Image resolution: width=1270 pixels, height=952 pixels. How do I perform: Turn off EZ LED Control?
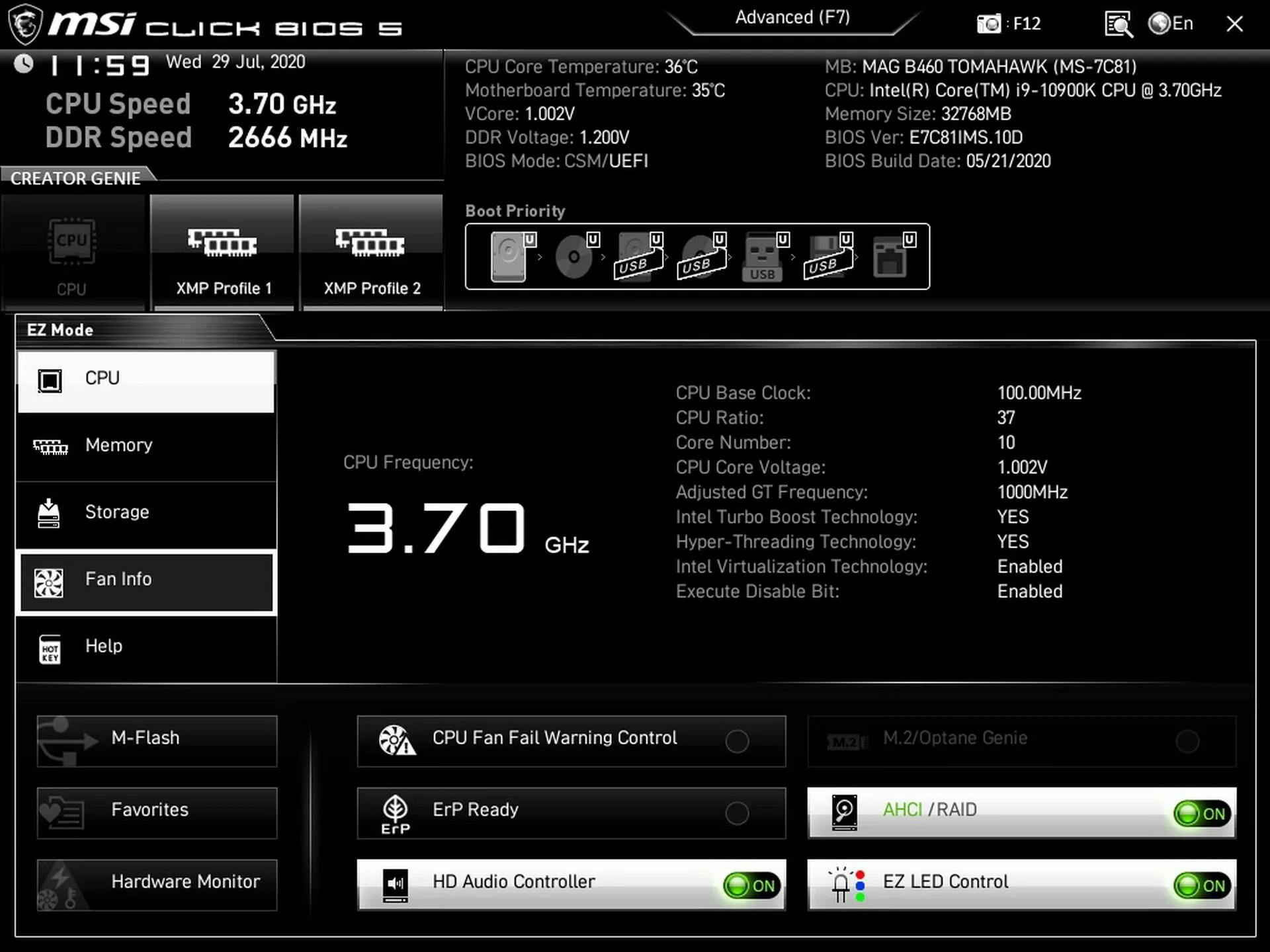(1201, 885)
